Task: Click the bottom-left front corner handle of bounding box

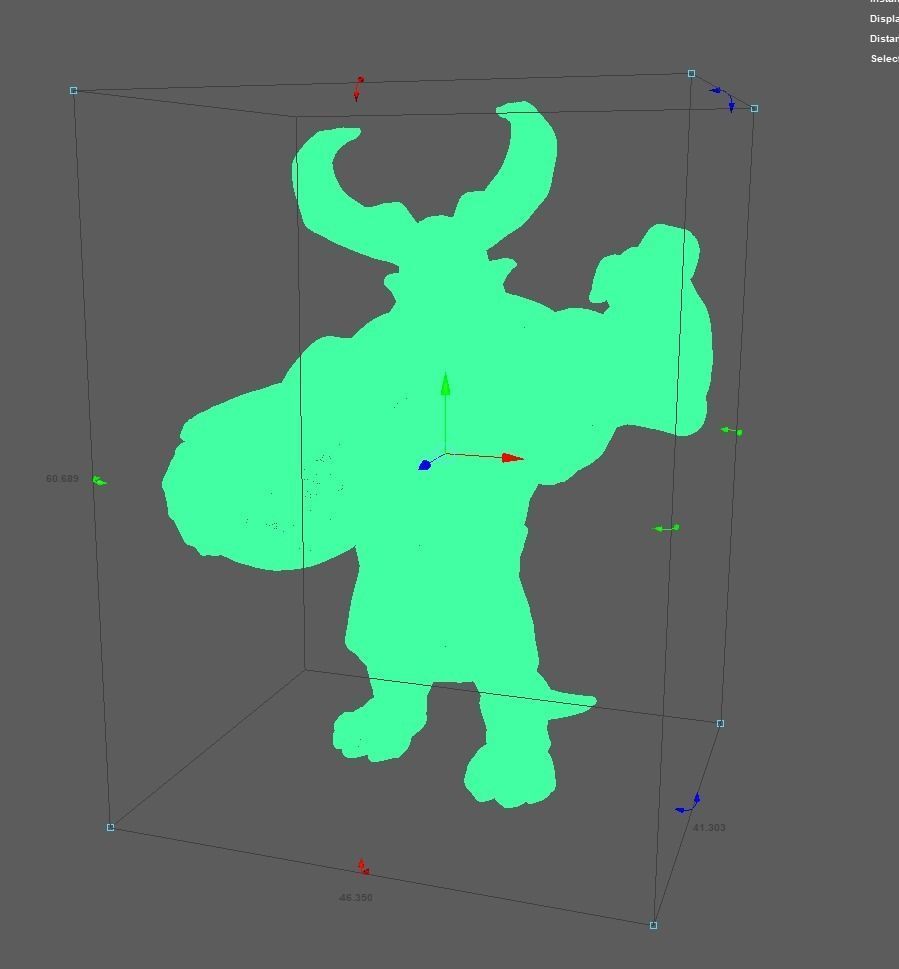Action: click(111, 827)
